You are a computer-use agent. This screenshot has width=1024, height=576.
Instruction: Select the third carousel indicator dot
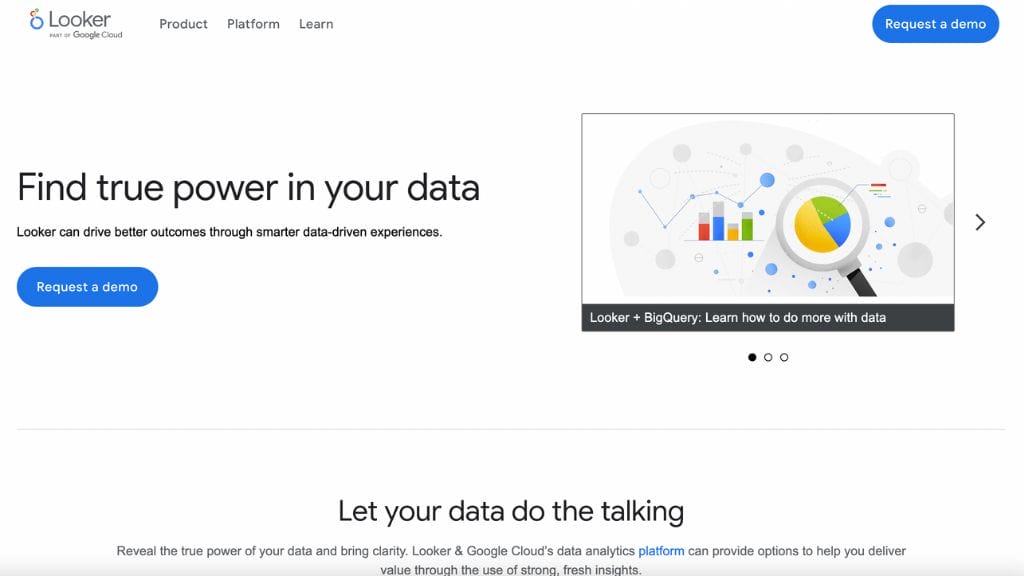click(x=784, y=357)
